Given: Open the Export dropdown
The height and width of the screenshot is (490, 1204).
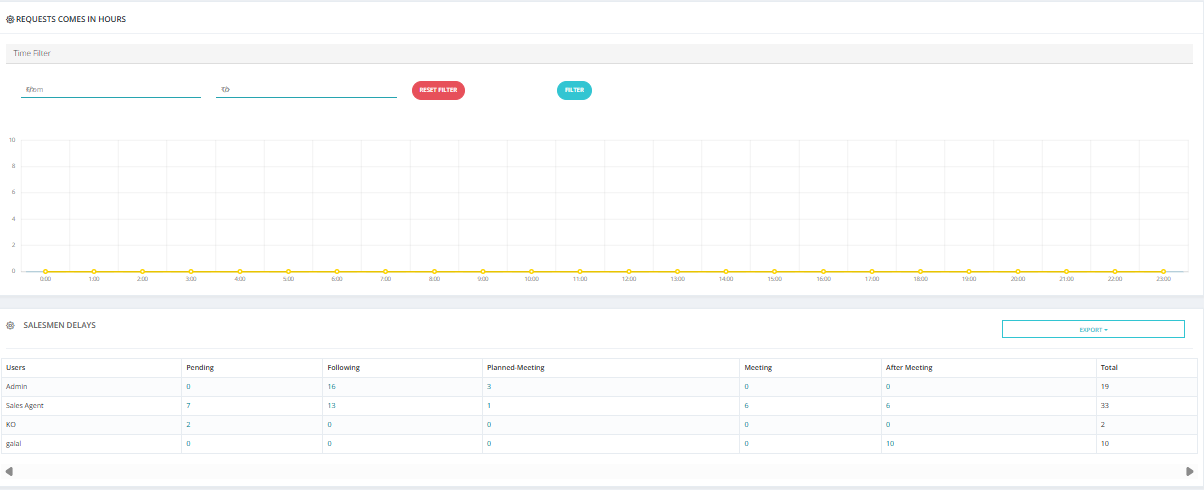Looking at the screenshot, I should [x=1093, y=329].
